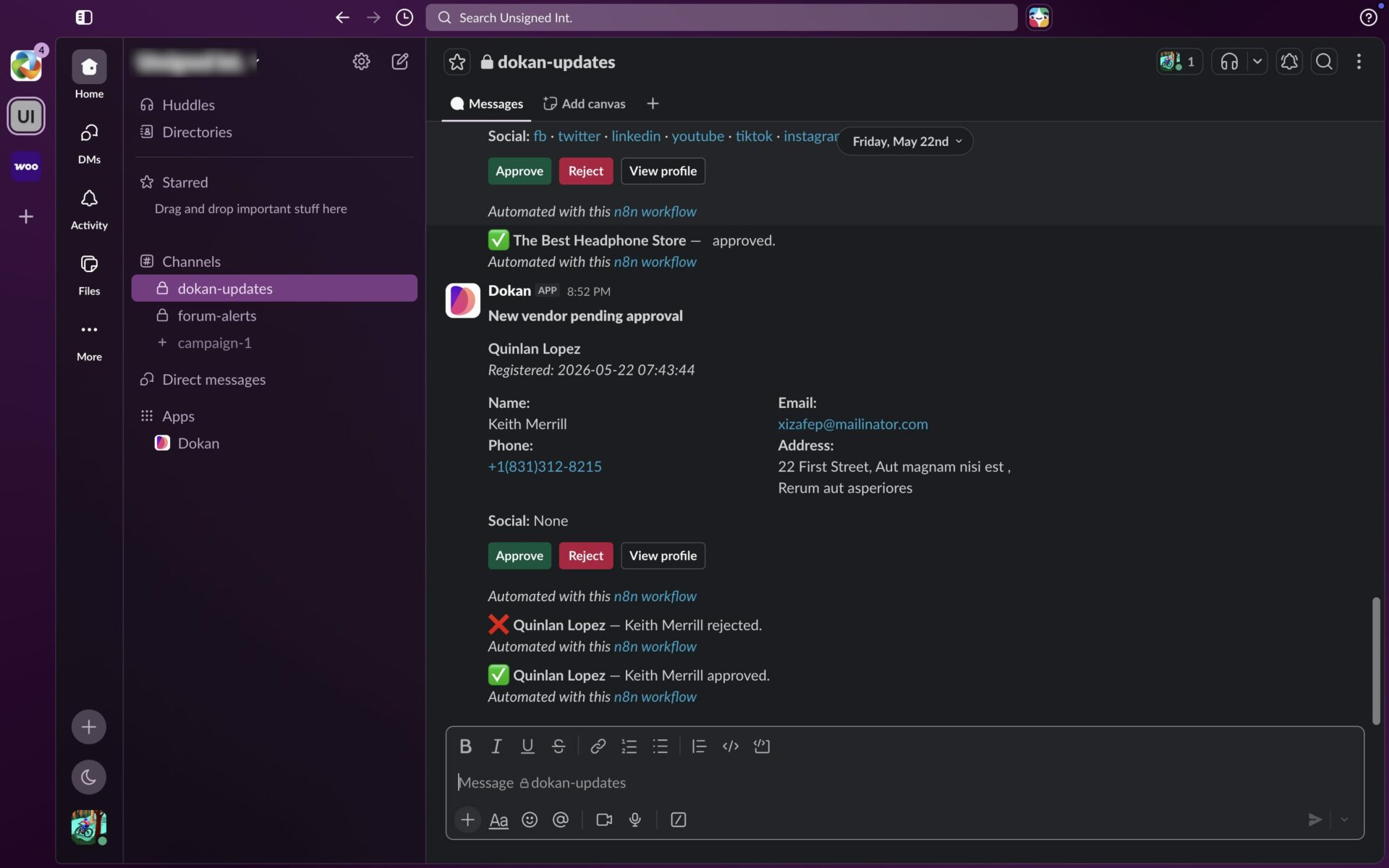Collapse the Starred section
The height and width of the screenshot is (868, 1389).
coord(184,182)
